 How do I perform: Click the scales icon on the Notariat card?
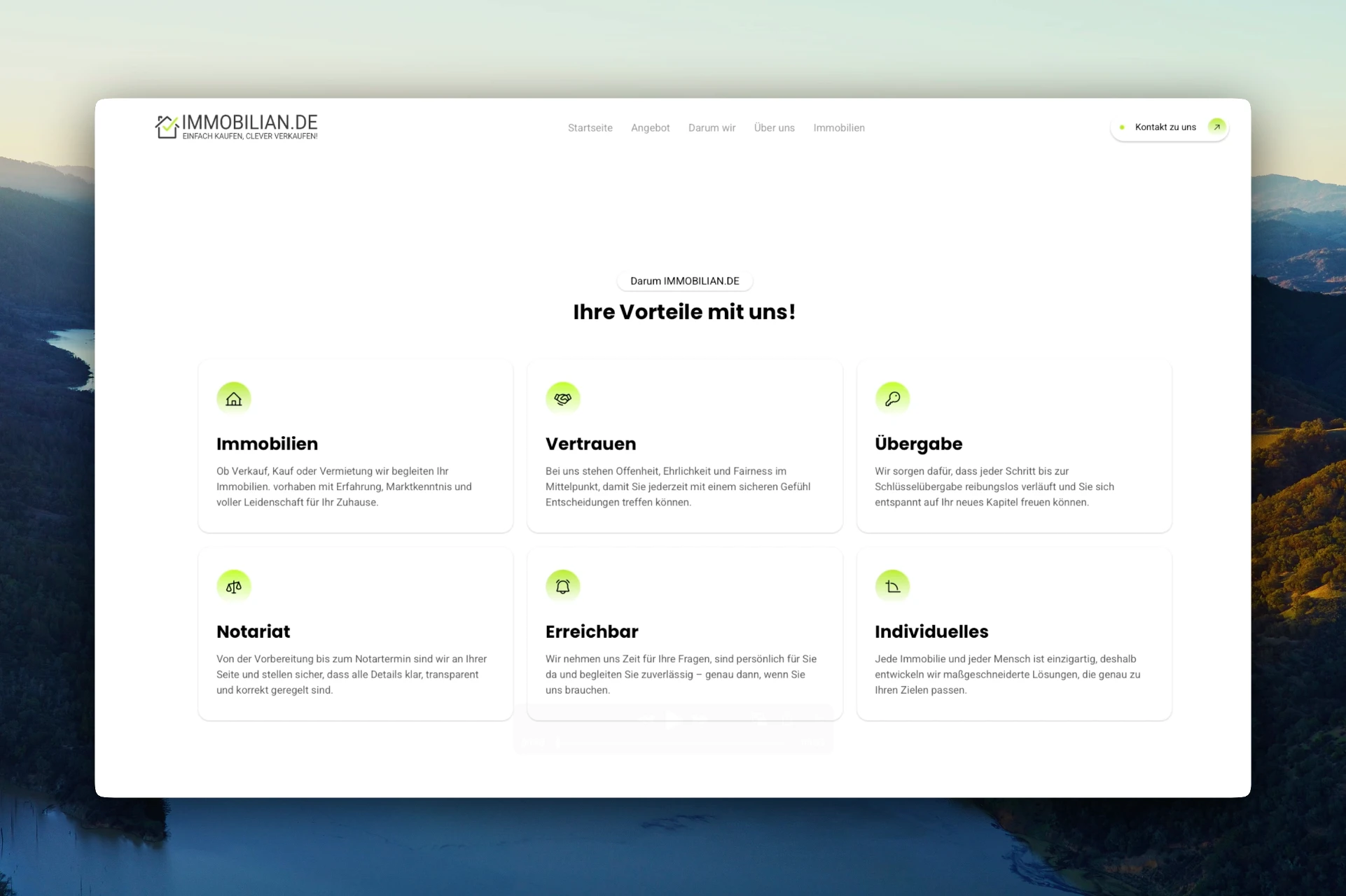(x=234, y=585)
